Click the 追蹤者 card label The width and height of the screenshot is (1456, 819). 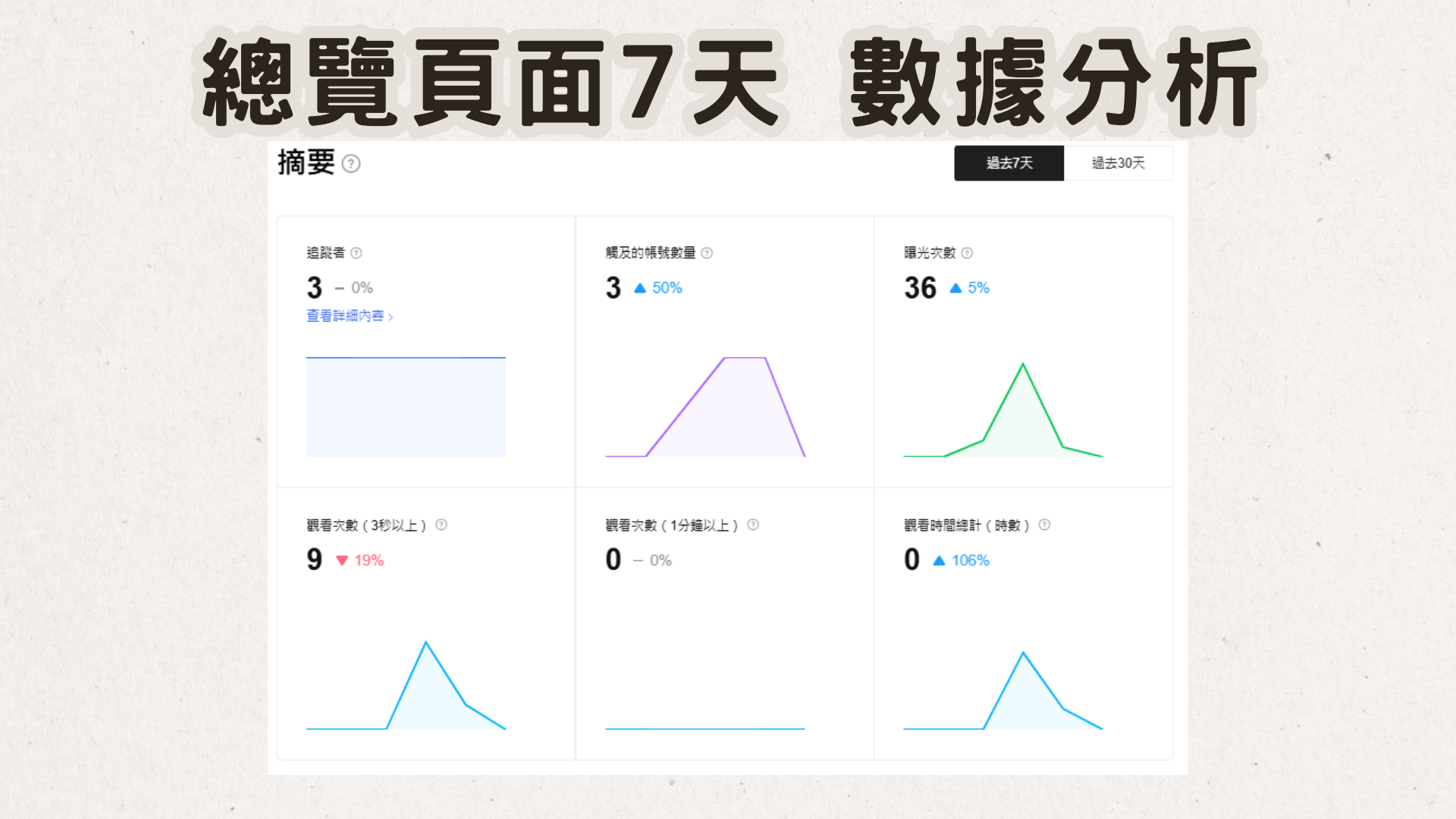point(325,253)
